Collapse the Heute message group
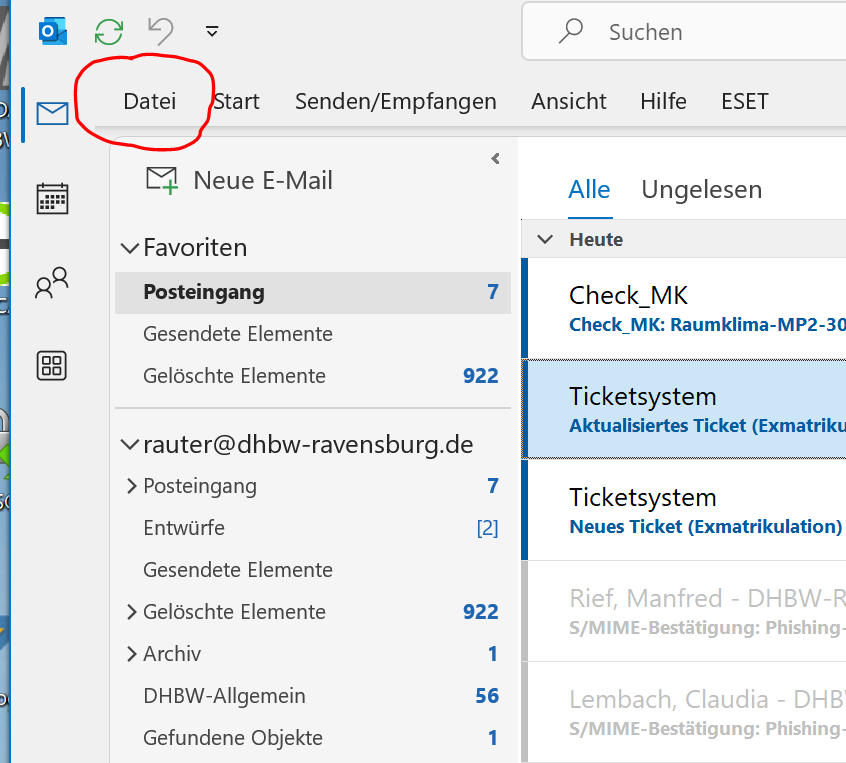The image size is (846, 763). [x=545, y=239]
